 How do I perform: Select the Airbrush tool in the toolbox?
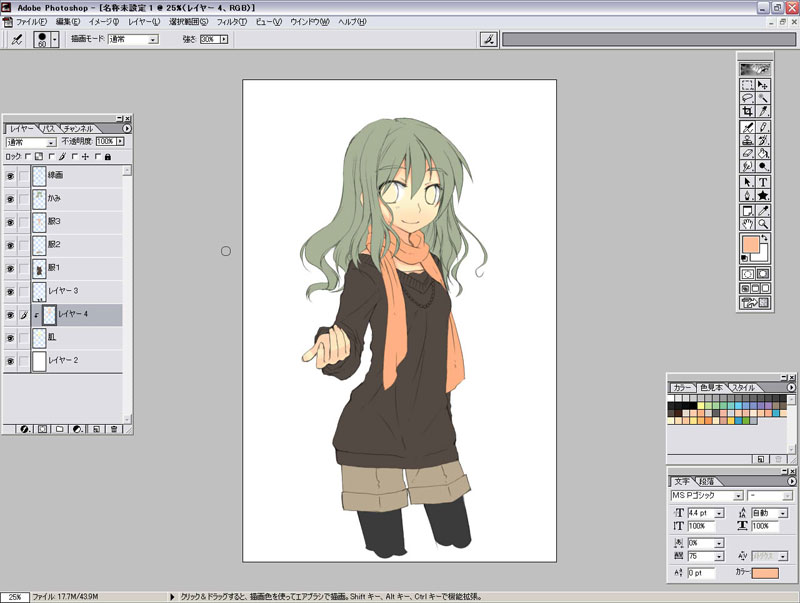[747, 128]
